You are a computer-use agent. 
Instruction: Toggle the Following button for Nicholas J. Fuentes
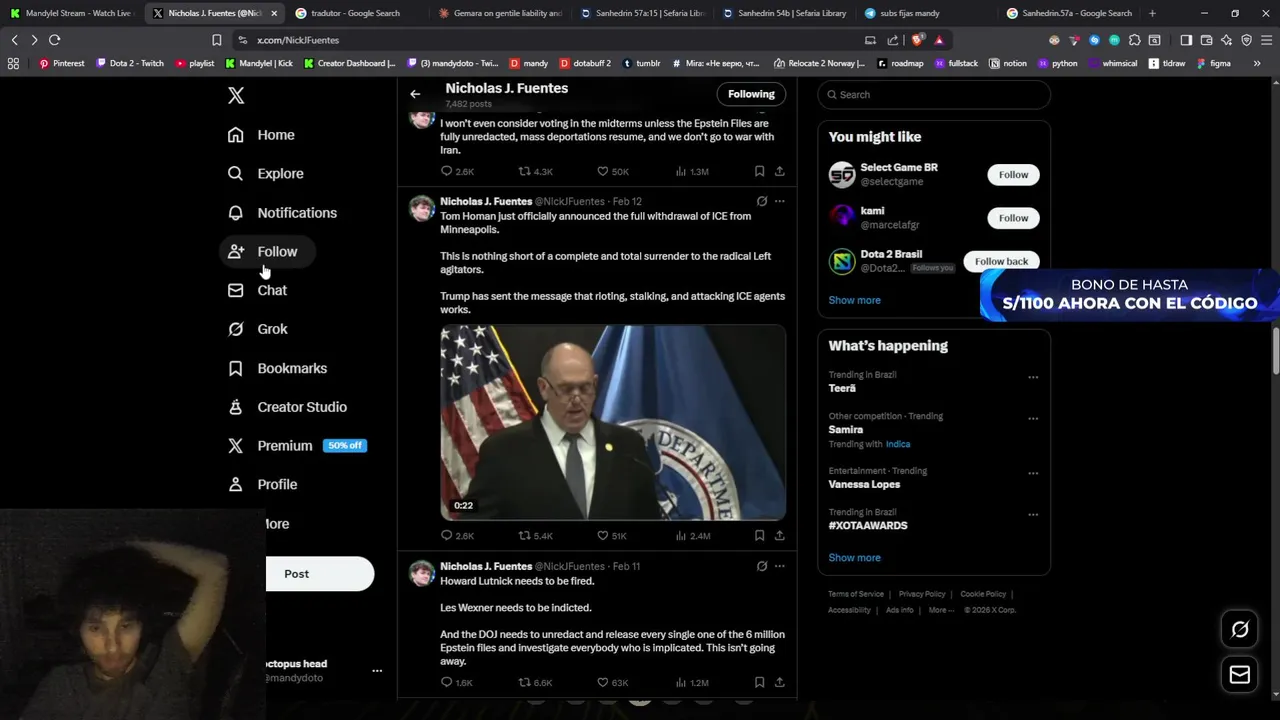(751, 94)
